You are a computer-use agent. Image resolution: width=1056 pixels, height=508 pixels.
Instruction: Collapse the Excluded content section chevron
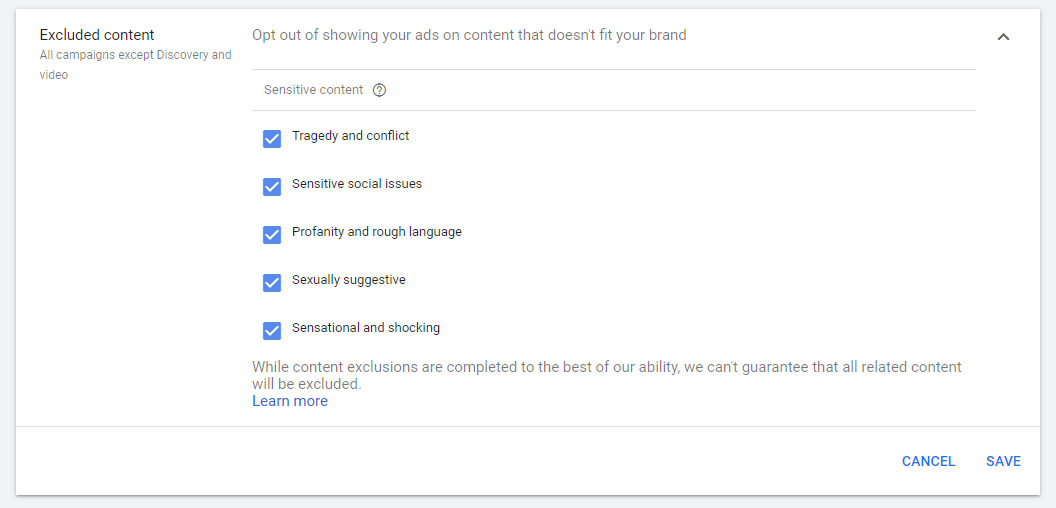[1003, 36]
